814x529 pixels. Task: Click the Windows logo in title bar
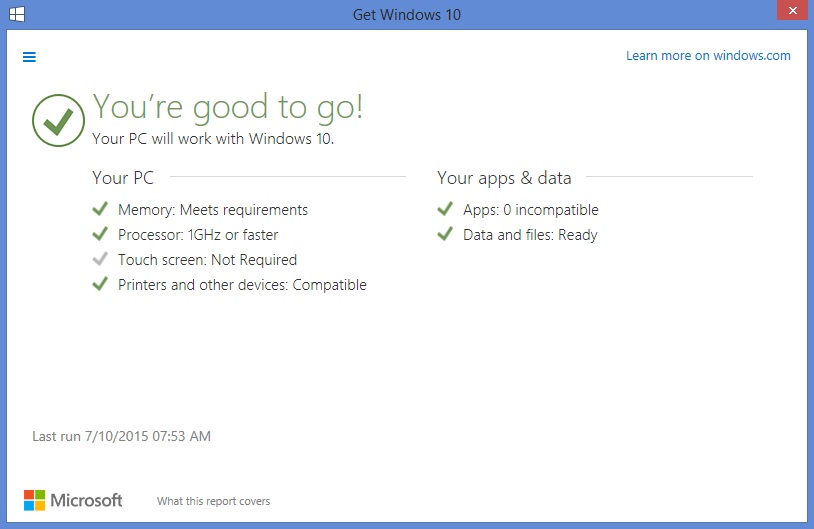click(x=16, y=15)
